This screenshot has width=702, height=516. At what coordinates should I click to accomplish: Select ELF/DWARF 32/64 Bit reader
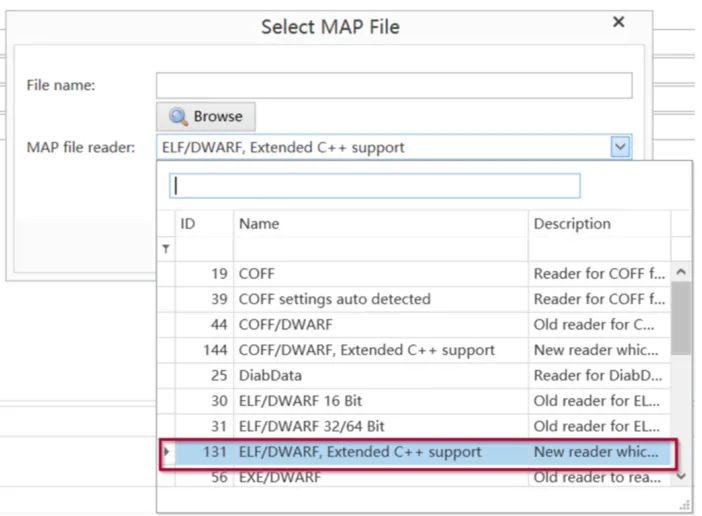pos(414,426)
